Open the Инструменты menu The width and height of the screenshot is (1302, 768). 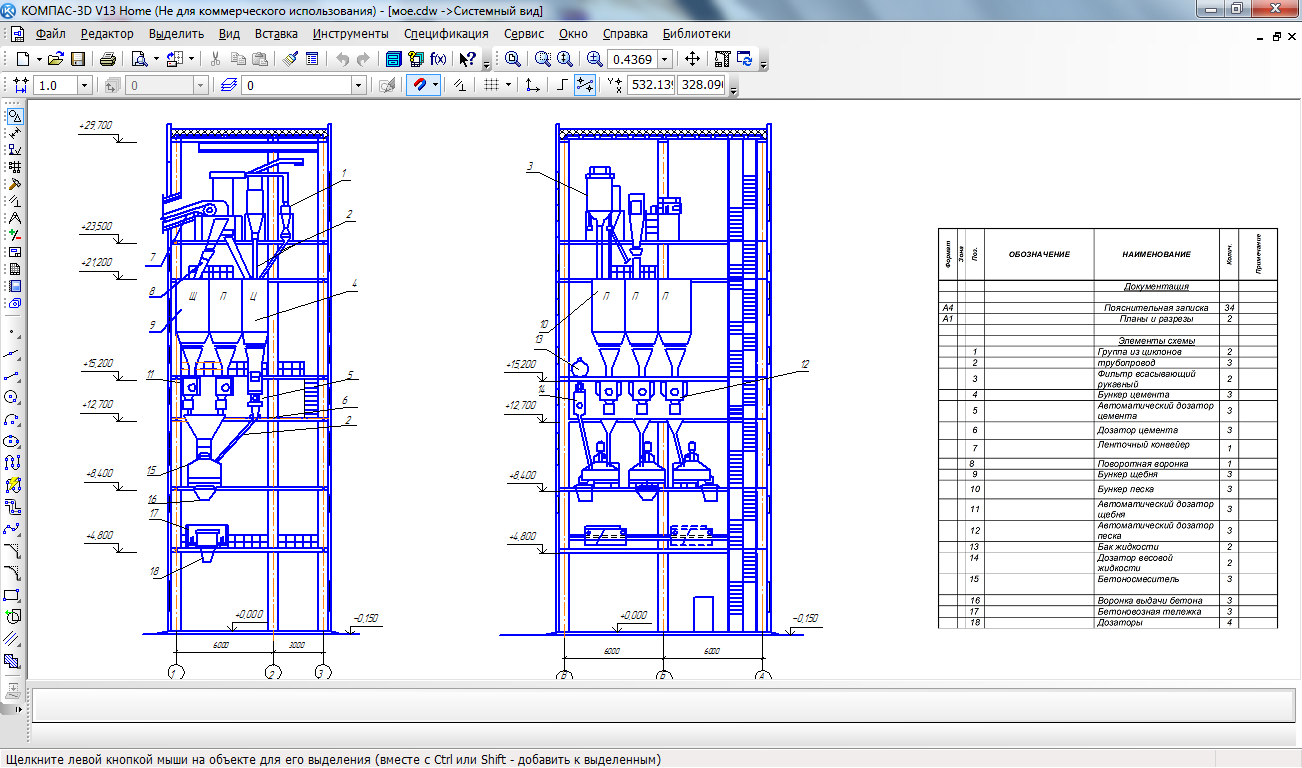(351, 33)
